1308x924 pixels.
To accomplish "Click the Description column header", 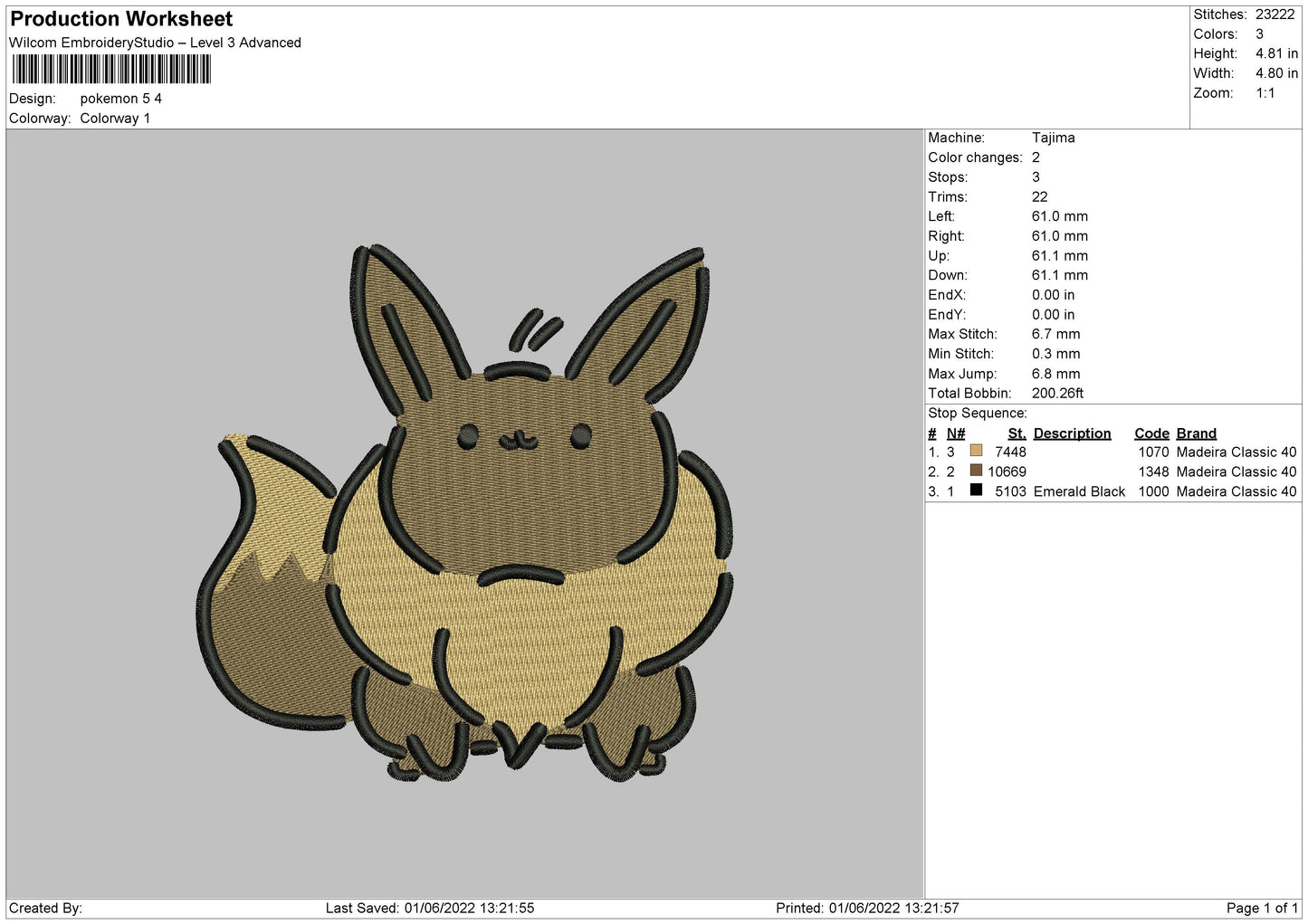I will point(1073,433).
